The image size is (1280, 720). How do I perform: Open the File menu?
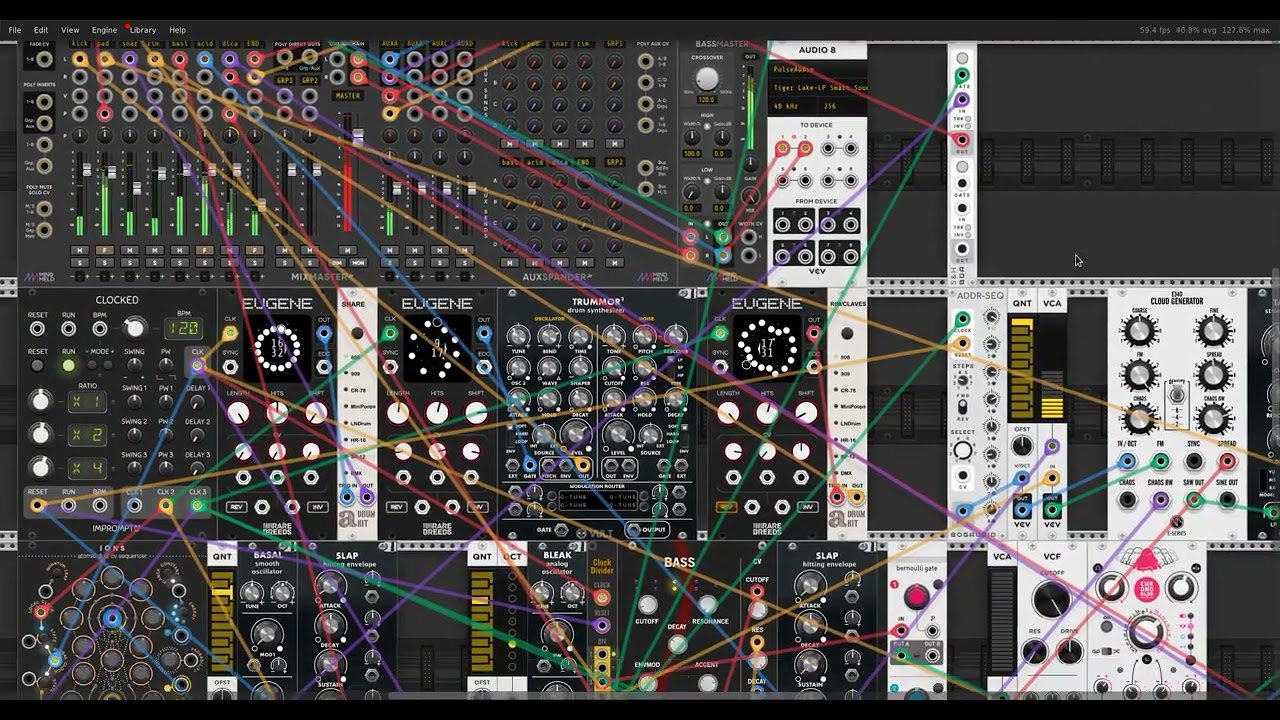[x=15, y=30]
